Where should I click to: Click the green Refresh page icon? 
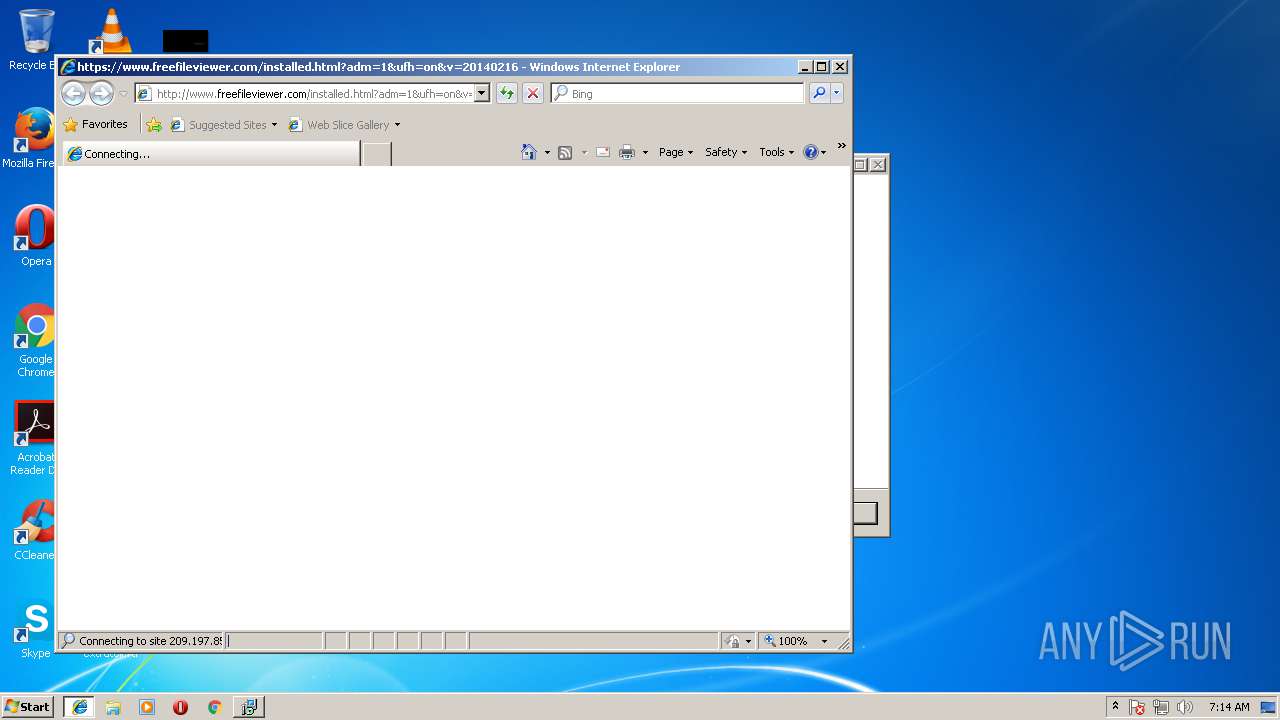click(507, 94)
